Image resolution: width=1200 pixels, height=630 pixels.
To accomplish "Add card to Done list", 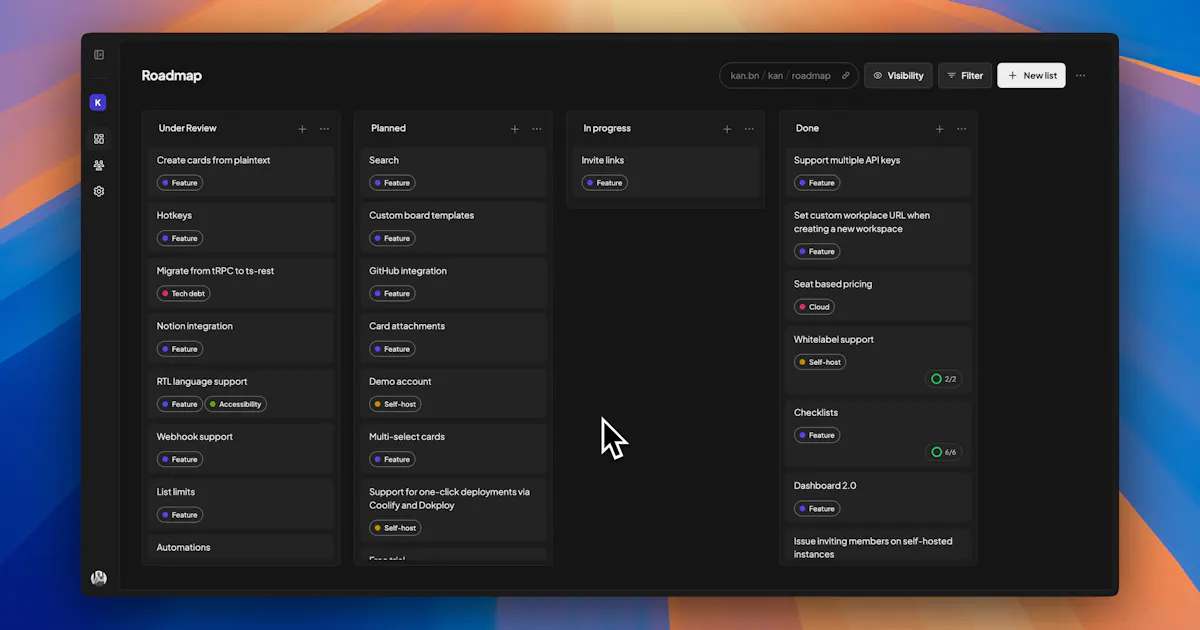I will pos(939,129).
